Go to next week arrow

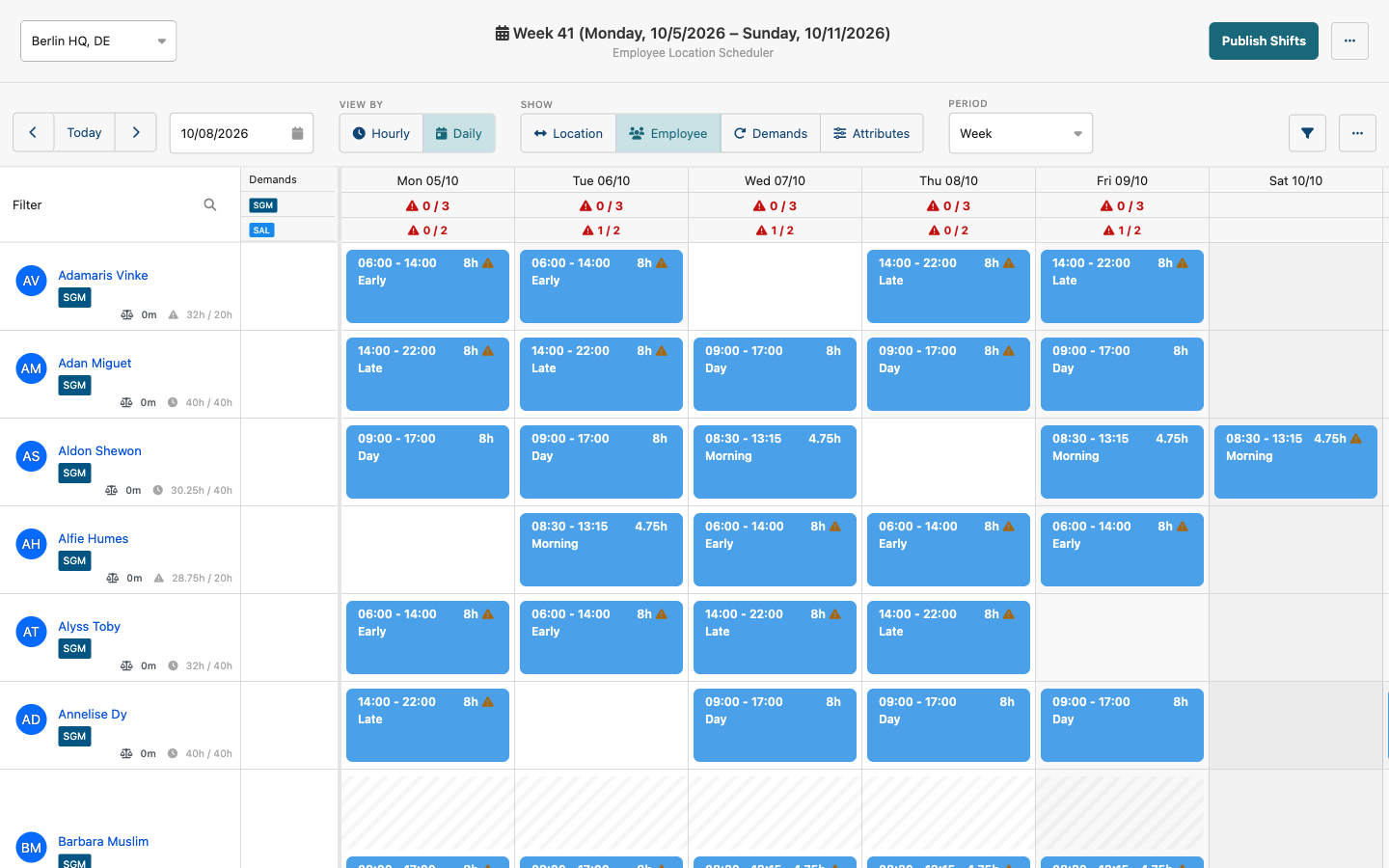point(136,133)
